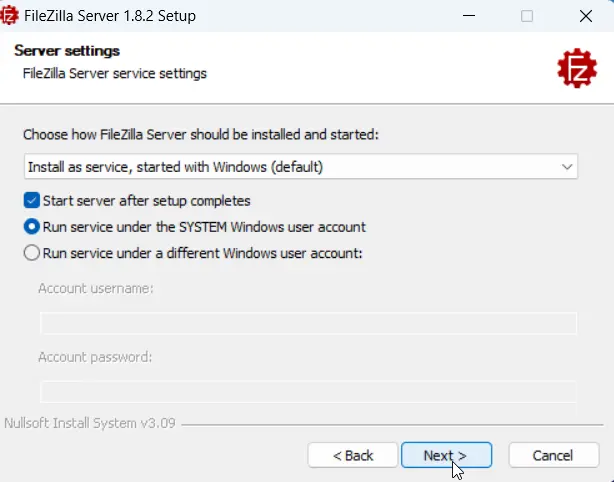Screen dimensions: 614x482
Task: Click the Account password input field
Action: [308, 392]
